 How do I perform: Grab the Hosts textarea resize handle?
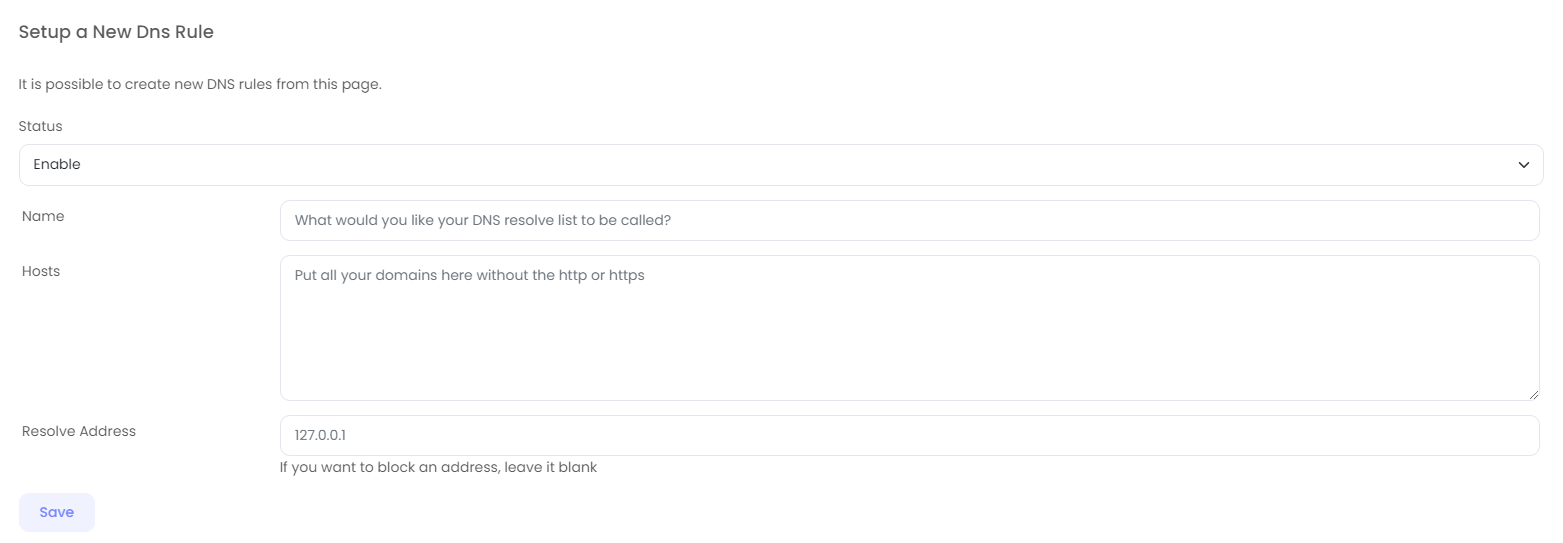[1533, 395]
